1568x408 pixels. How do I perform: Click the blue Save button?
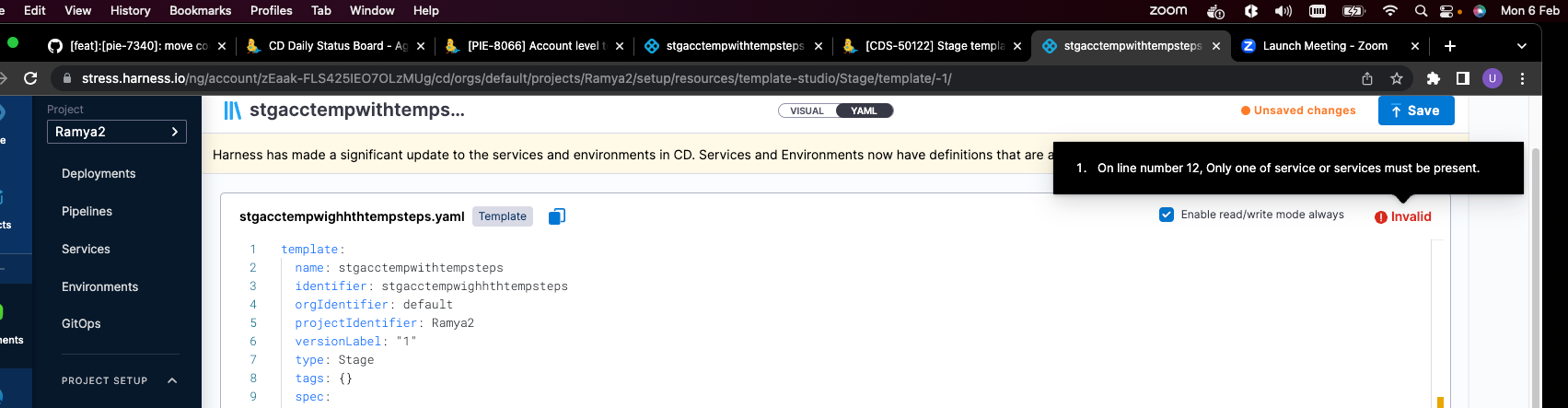[1415, 111]
